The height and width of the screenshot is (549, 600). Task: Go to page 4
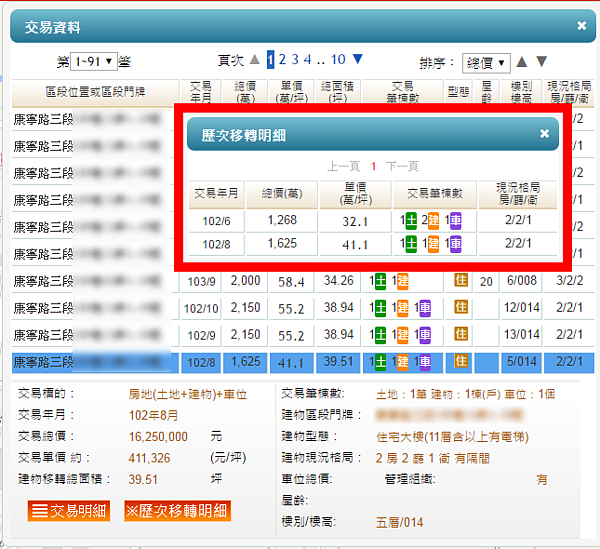coord(307,59)
